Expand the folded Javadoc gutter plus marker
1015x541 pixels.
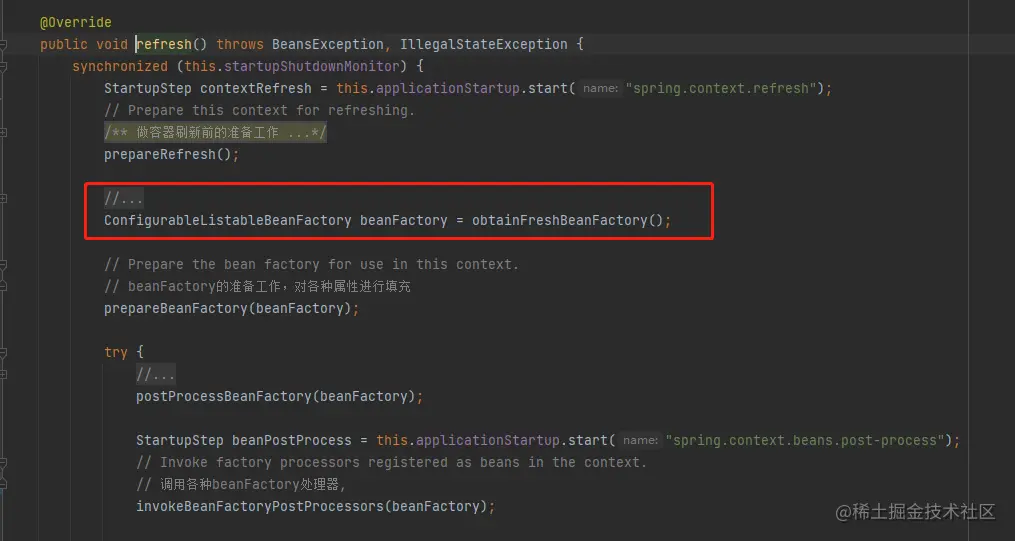pos(3,133)
